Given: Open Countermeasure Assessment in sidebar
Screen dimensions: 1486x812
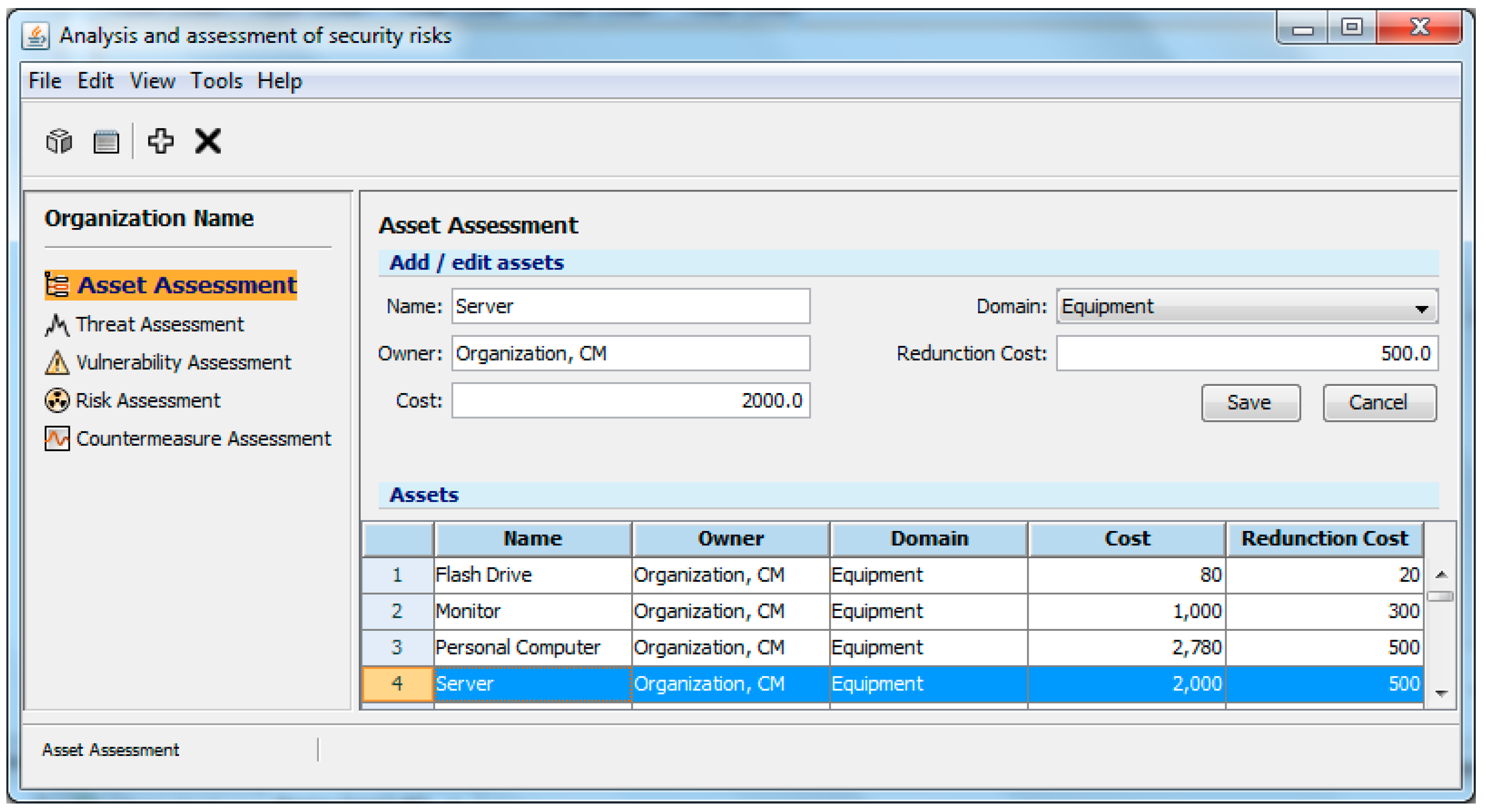Looking at the screenshot, I should click(203, 439).
